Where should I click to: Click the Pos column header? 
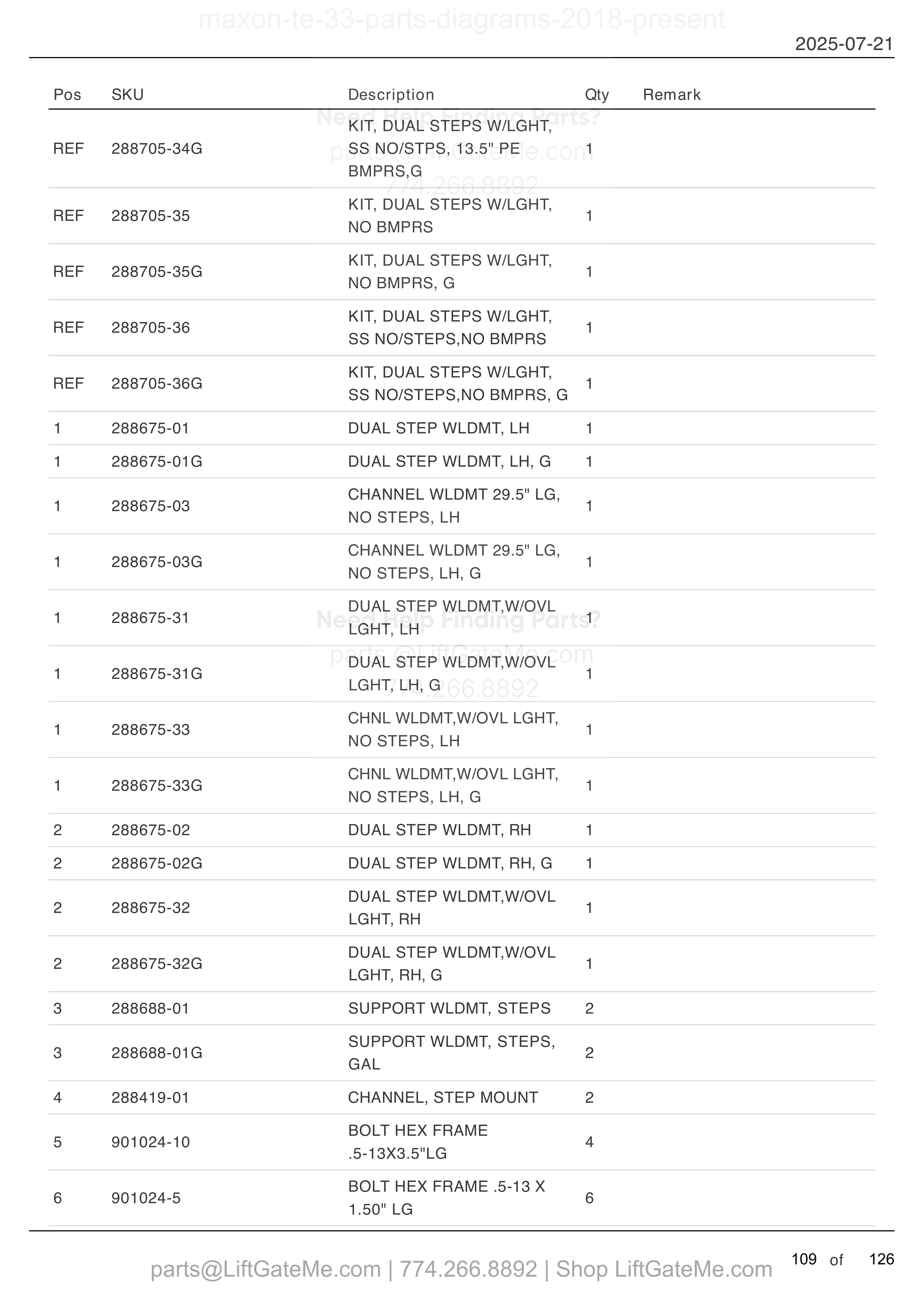(67, 95)
